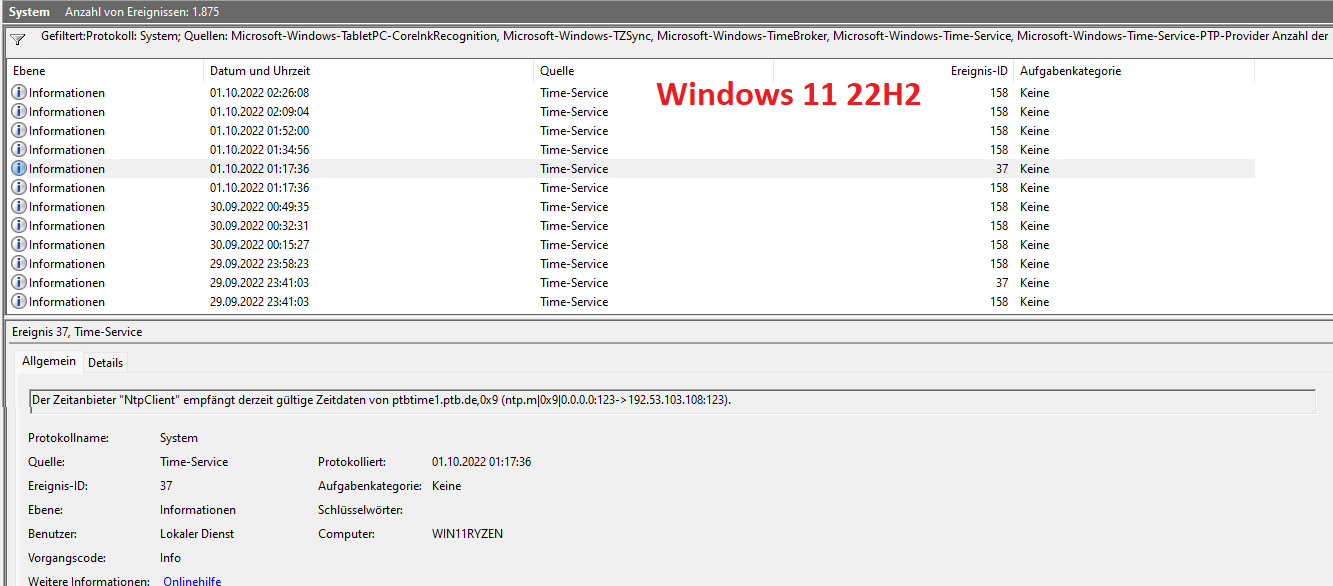Sort by the Aufgabenkategorie column header
The width and height of the screenshot is (1333, 586).
pos(1133,71)
